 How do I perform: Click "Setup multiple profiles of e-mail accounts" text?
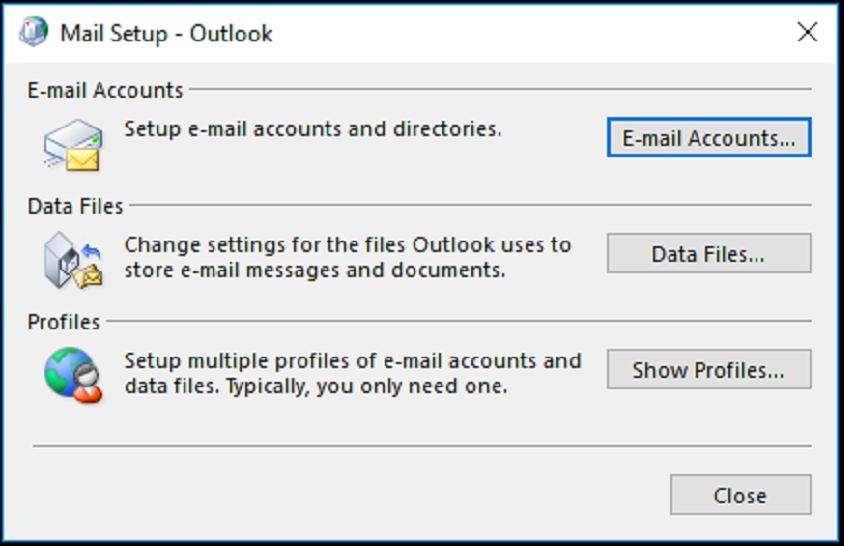[352, 360]
